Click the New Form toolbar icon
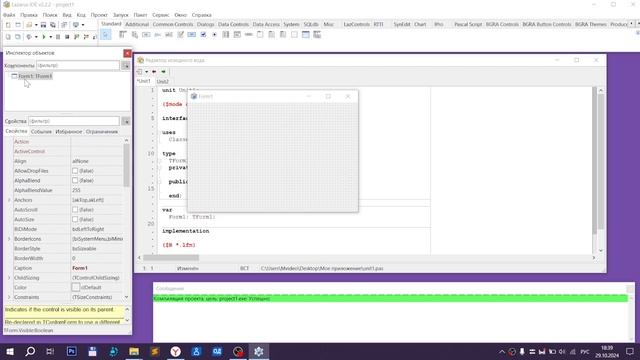 click(x=18, y=25)
